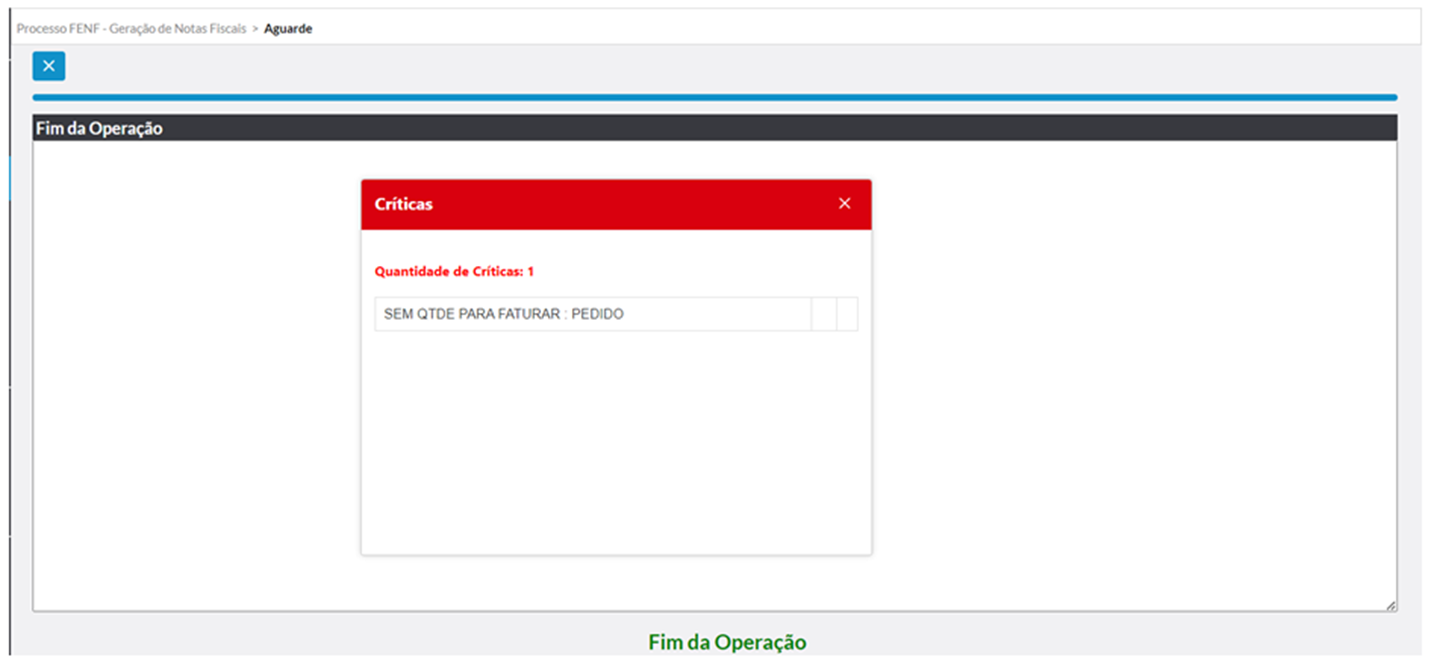Click the green 'Fim da Operação' status text
The image size is (1431, 669).
click(x=727, y=642)
